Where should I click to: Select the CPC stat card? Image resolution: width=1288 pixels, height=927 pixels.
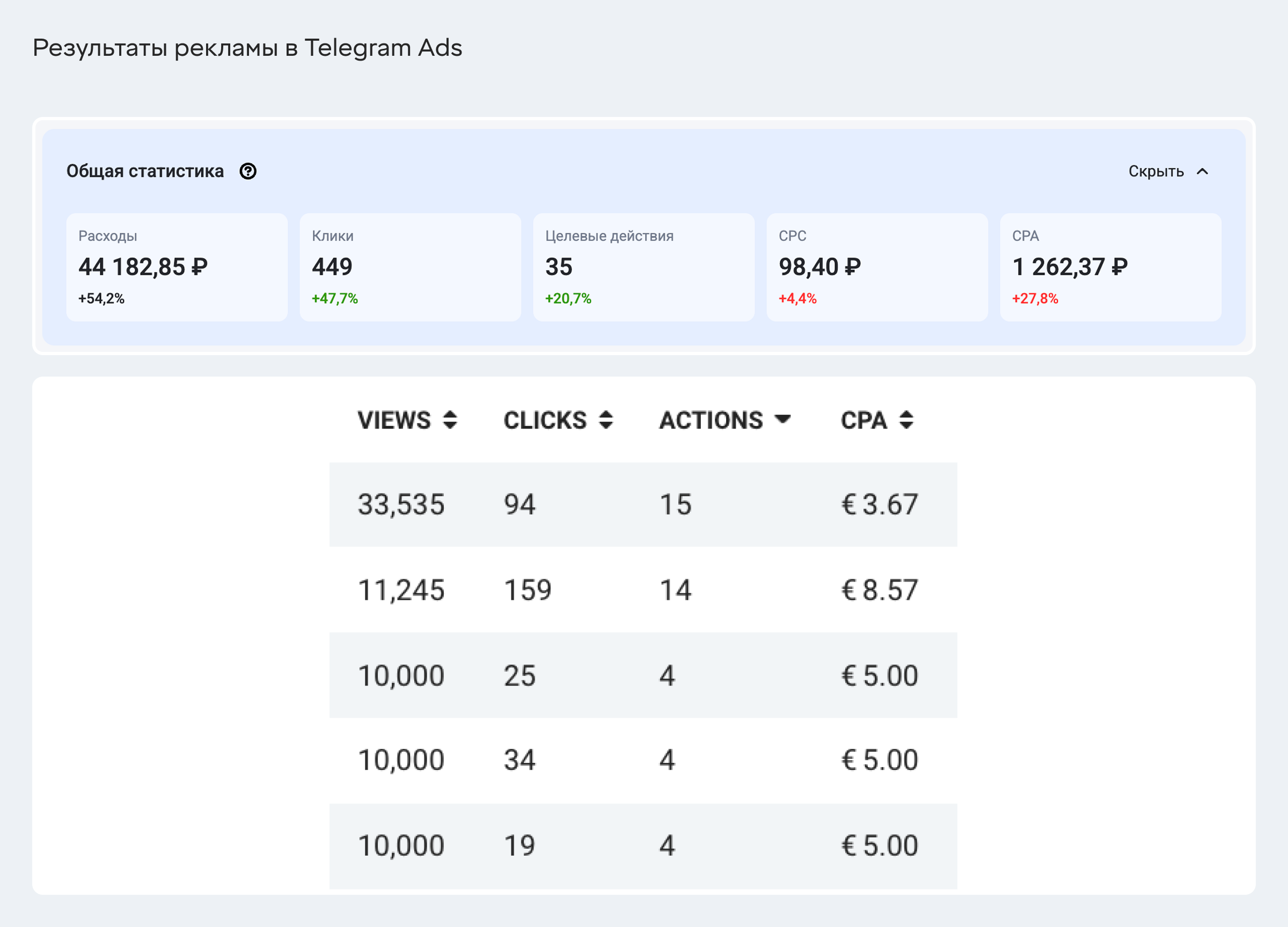pyautogui.click(x=877, y=267)
